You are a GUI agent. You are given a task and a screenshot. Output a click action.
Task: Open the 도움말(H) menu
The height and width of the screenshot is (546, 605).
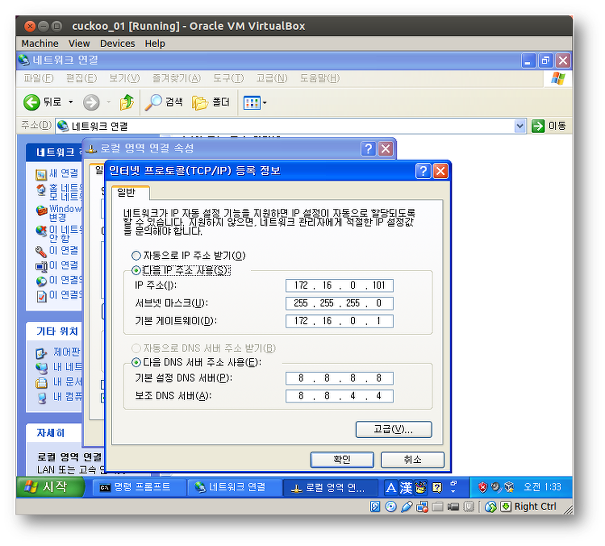pos(320,78)
